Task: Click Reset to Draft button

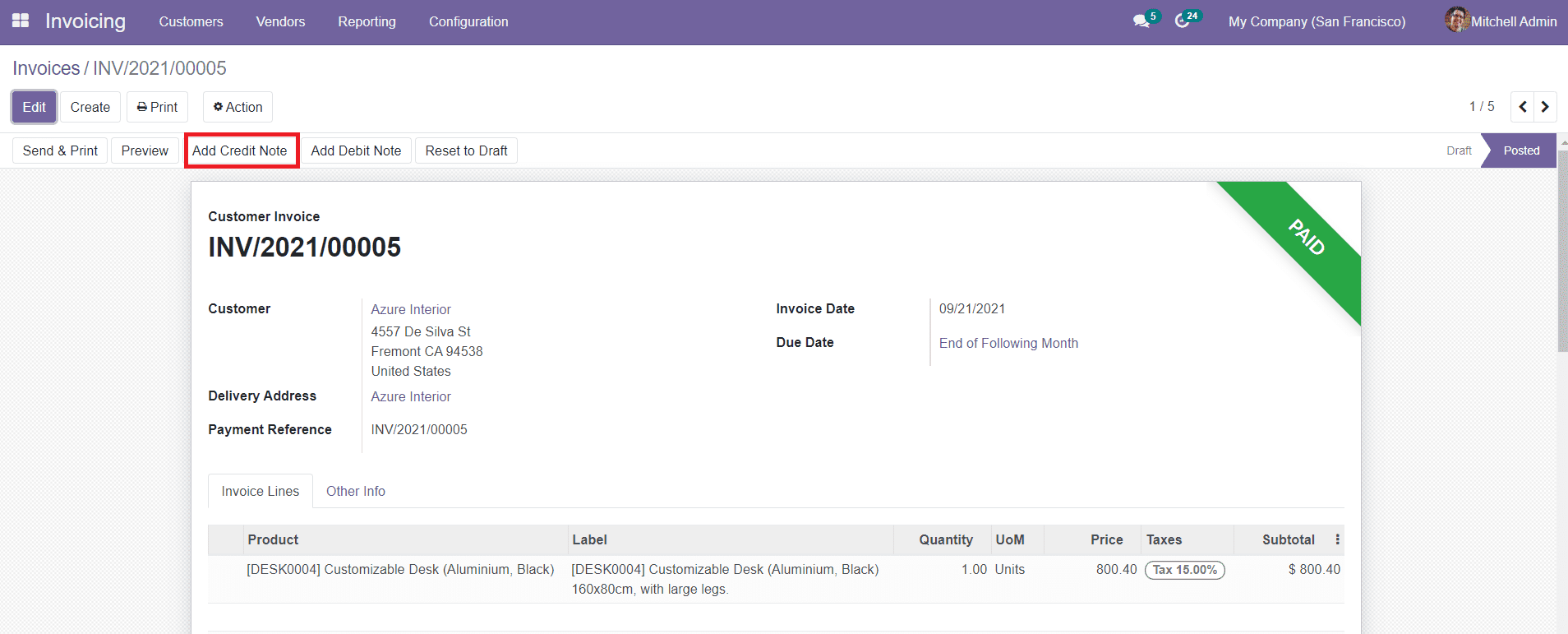Action: click(x=466, y=150)
